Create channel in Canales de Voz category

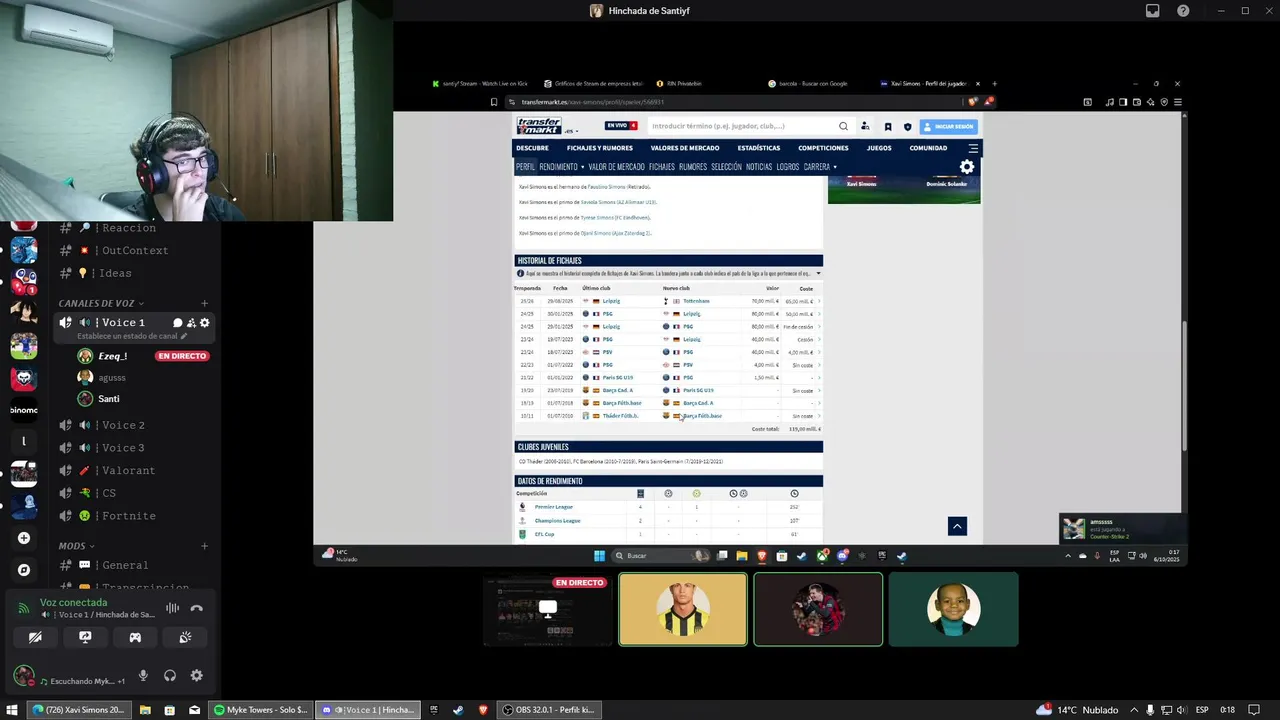click(204, 303)
